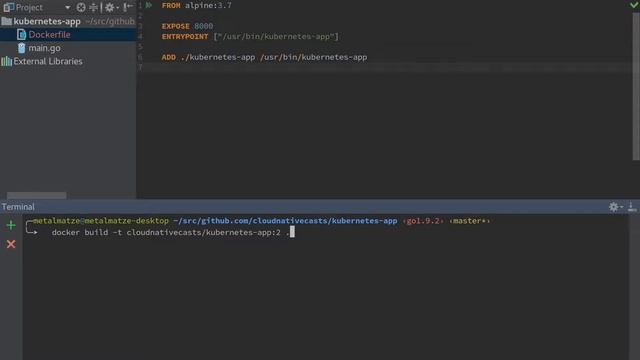This screenshot has width=640, height=360.
Task: Click the editor vertical scrollbar
Action: pos(636,86)
